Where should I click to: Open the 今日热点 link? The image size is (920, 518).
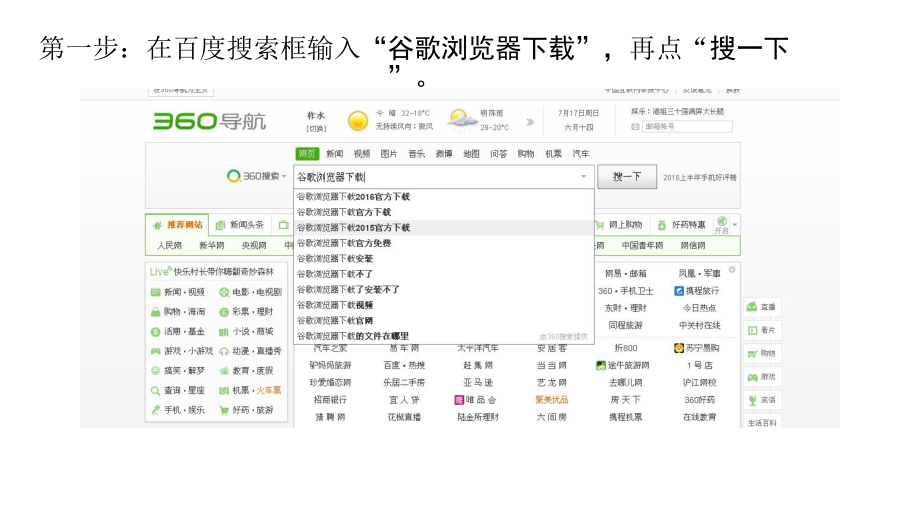coord(699,308)
